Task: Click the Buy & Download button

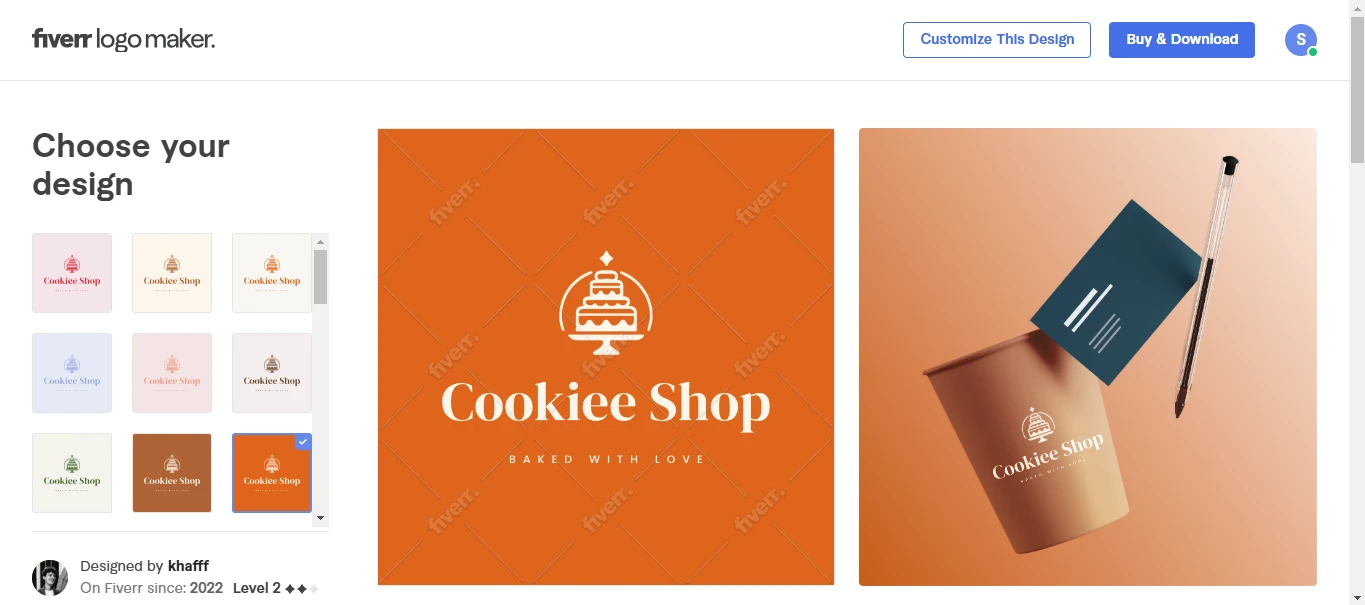Action: point(1182,39)
